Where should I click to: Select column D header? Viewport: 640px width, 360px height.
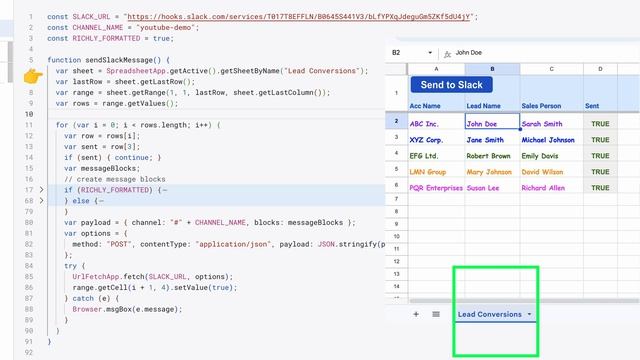pyautogui.click(x=600, y=69)
